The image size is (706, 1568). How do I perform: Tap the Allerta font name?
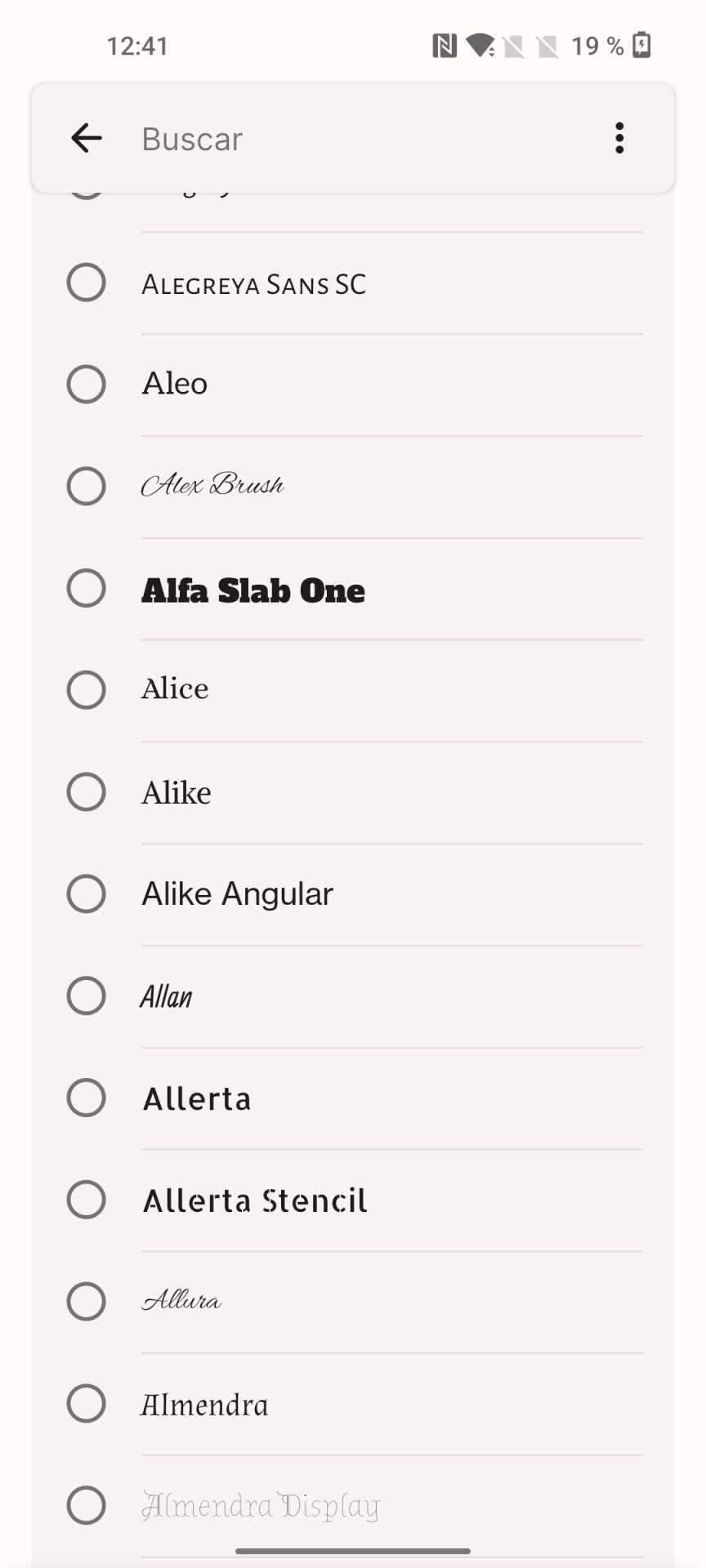(x=197, y=1098)
